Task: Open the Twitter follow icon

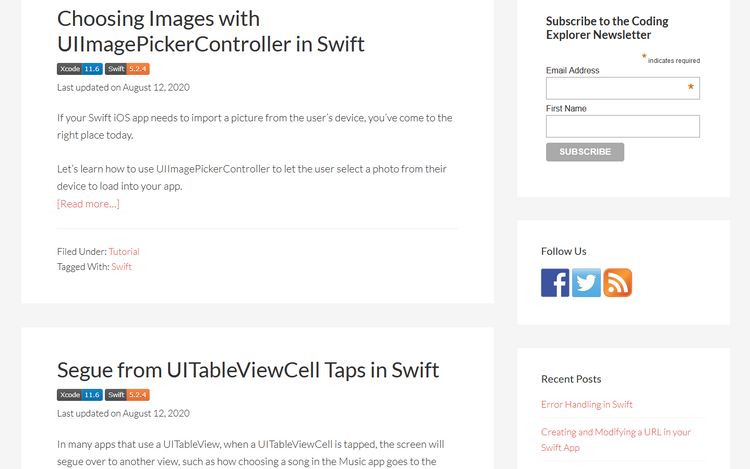Action: click(x=586, y=283)
